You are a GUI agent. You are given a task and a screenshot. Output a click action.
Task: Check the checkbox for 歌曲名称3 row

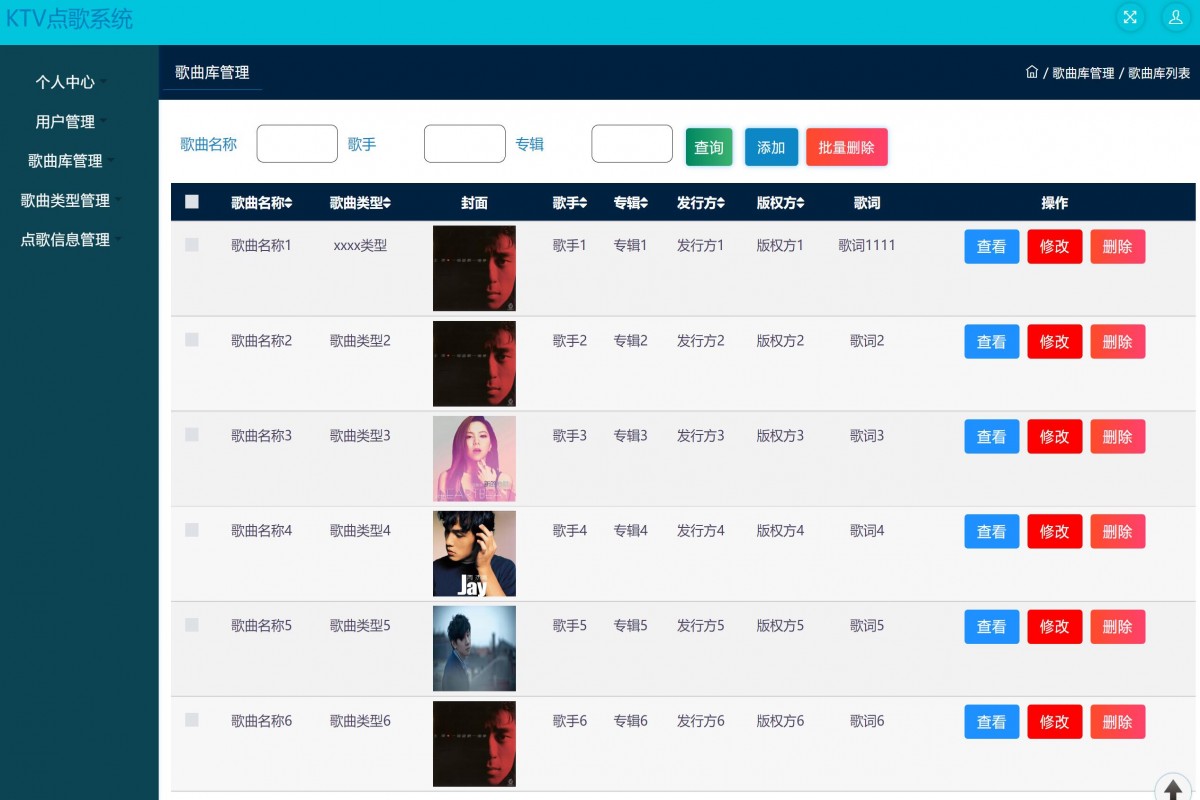[x=191, y=435]
